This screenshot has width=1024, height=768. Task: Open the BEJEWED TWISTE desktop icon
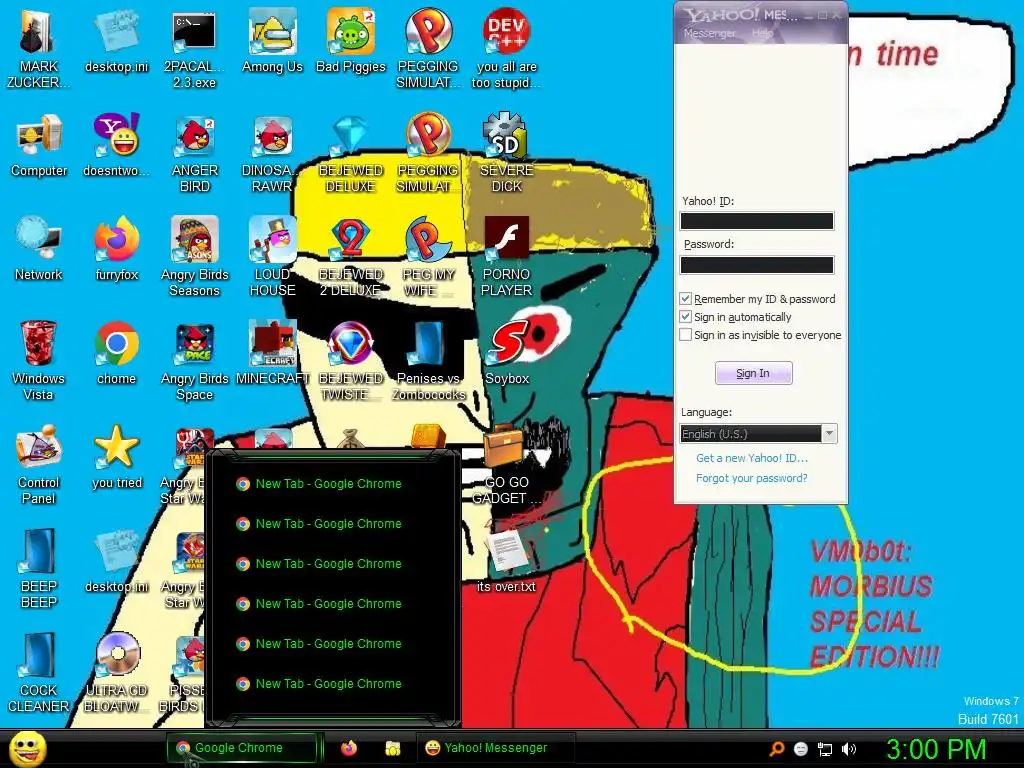(351, 361)
